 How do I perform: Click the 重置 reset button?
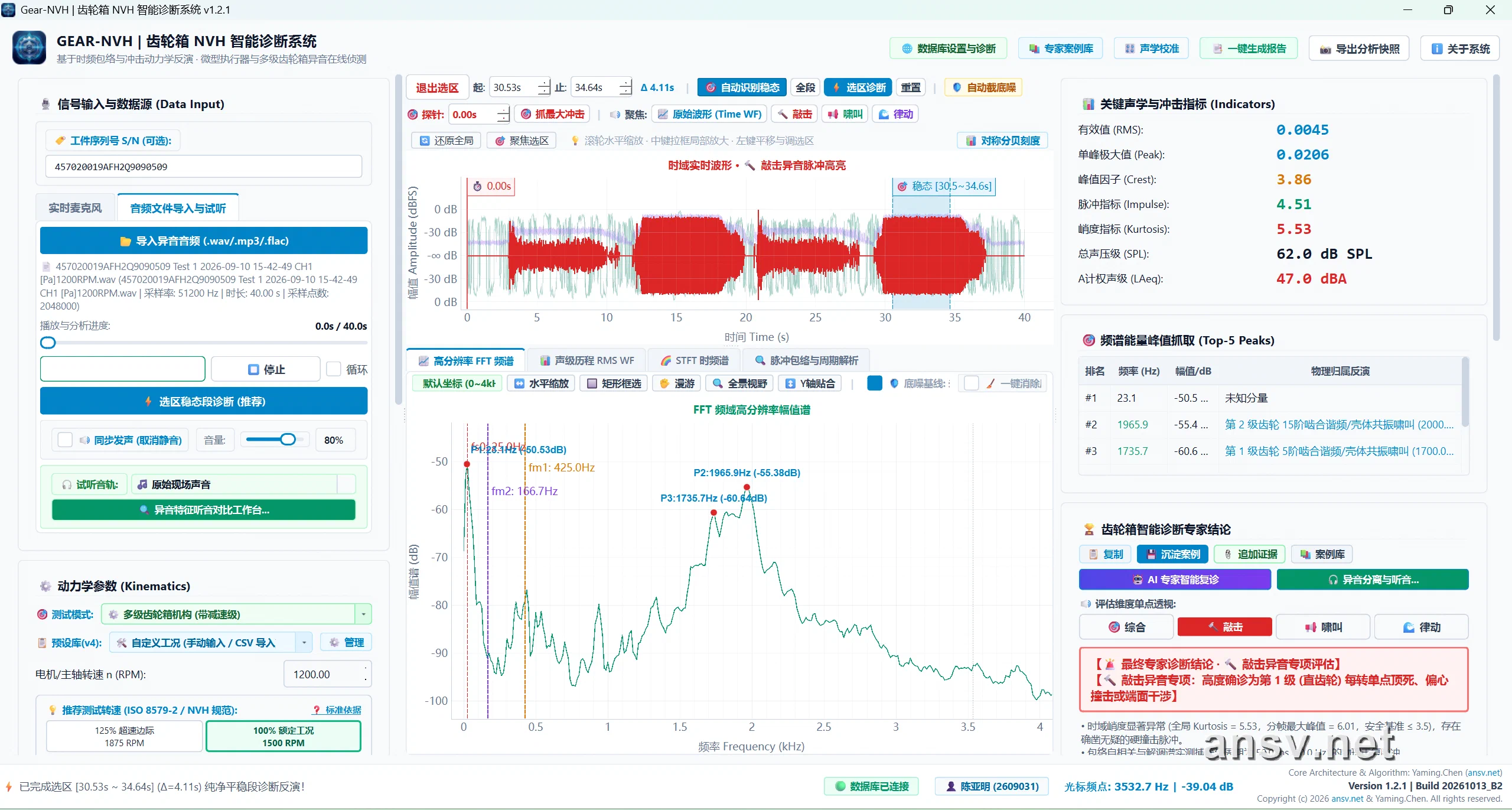click(x=910, y=87)
